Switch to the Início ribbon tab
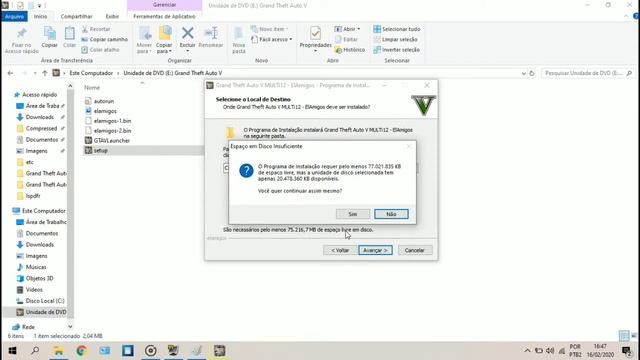 point(40,16)
